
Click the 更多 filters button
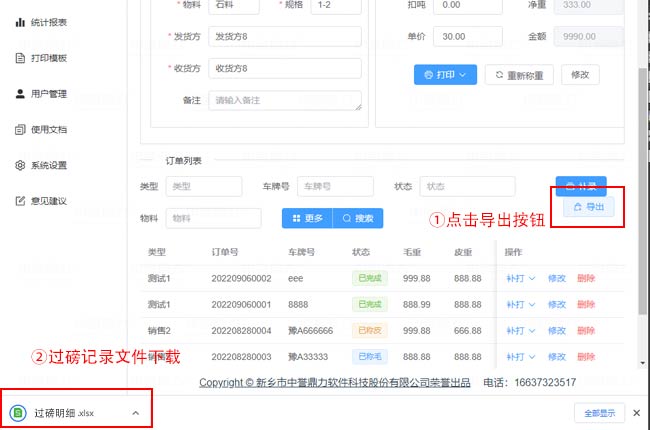coord(307,218)
